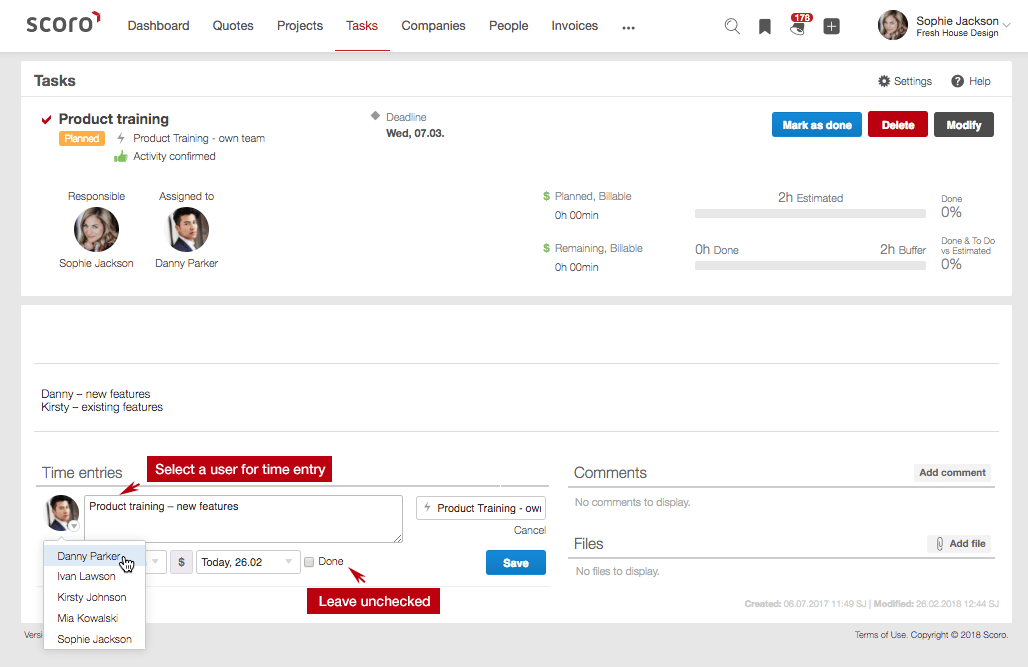This screenshot has height=667, width=1028.
Task: Click the Scoro logo
Action: 63,22
